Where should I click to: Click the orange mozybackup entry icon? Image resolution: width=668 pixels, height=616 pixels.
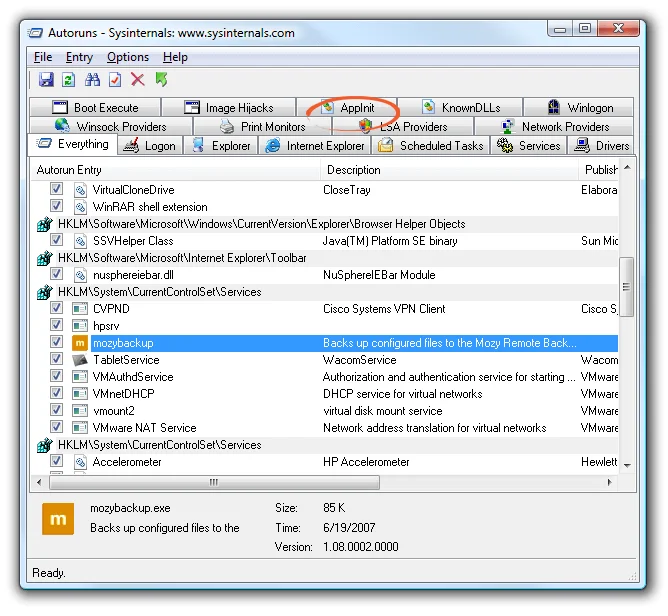pos(80,343)
